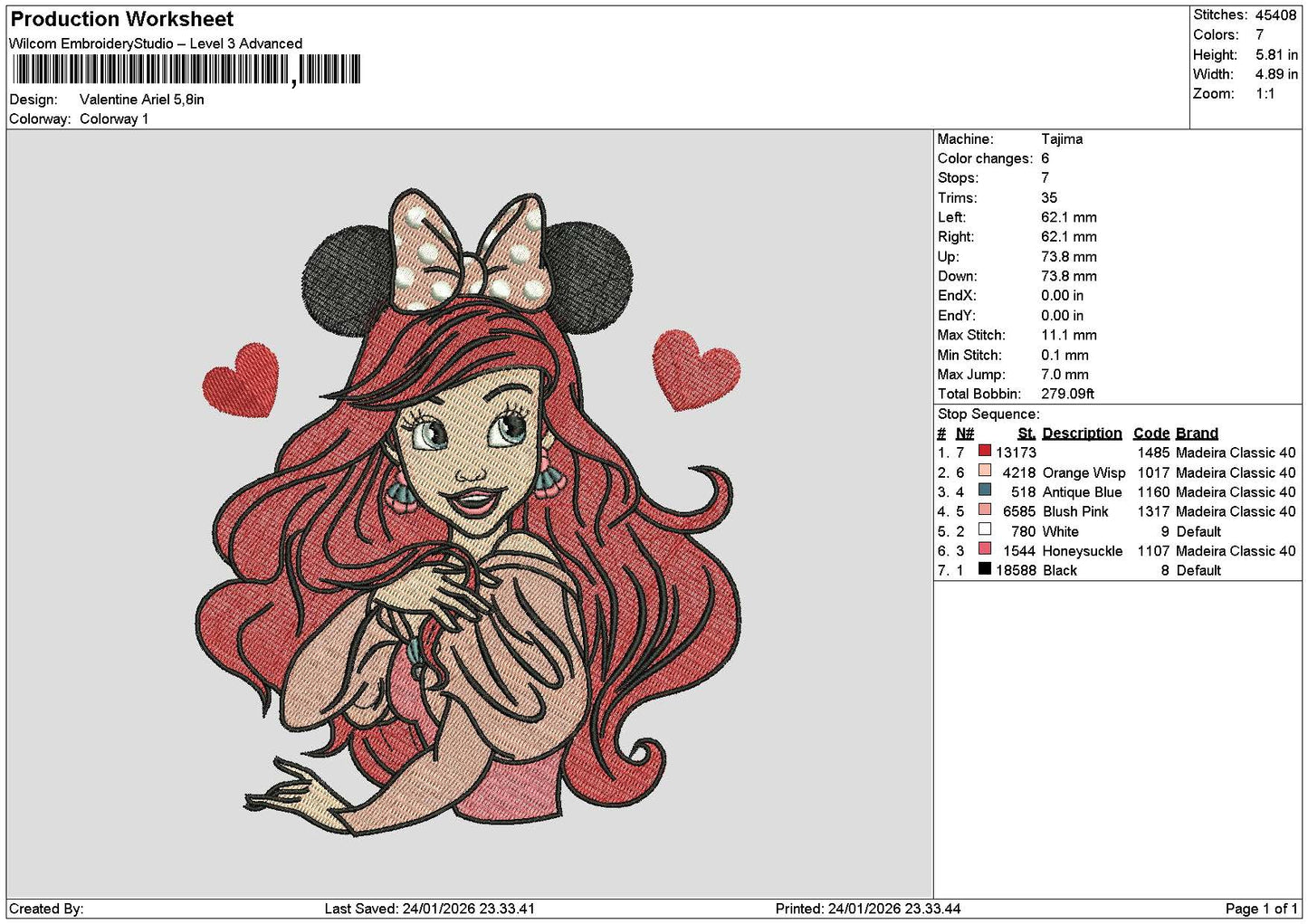The image size is (1308, 924).
Task: Click the width value 4.89 in
Action: click(x=1276, y=74)
